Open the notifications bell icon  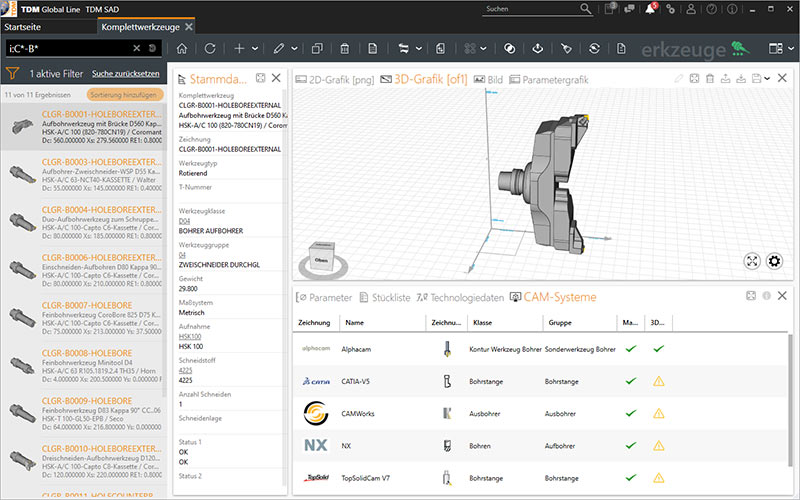pos(650,9)
